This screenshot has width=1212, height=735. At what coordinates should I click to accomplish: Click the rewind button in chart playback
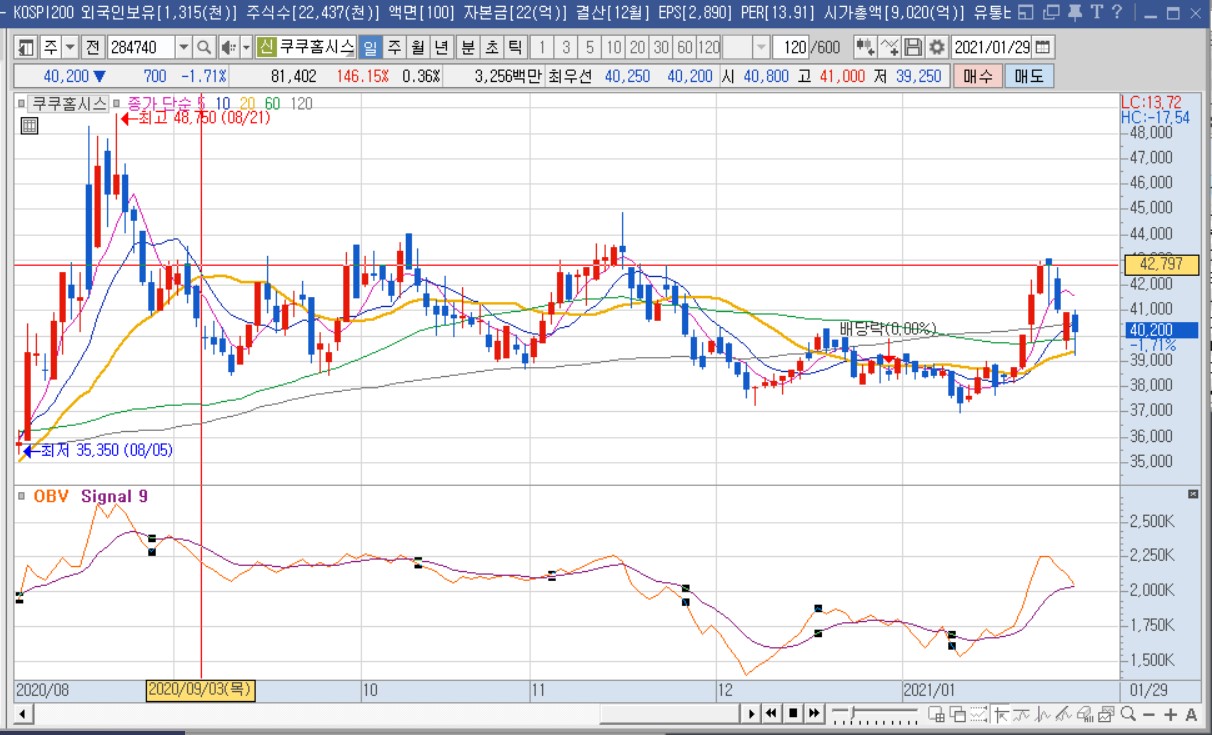point(771,714)
